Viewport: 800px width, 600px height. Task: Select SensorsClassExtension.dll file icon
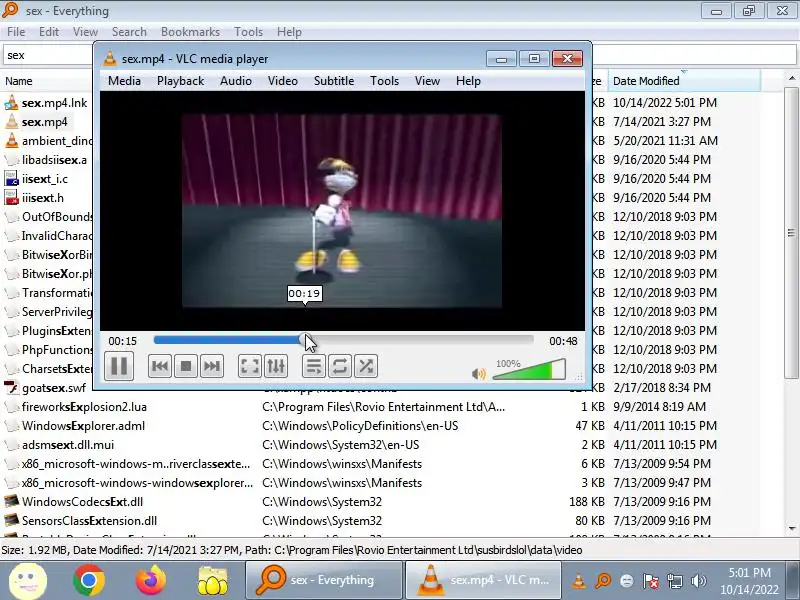coord(11,520)
